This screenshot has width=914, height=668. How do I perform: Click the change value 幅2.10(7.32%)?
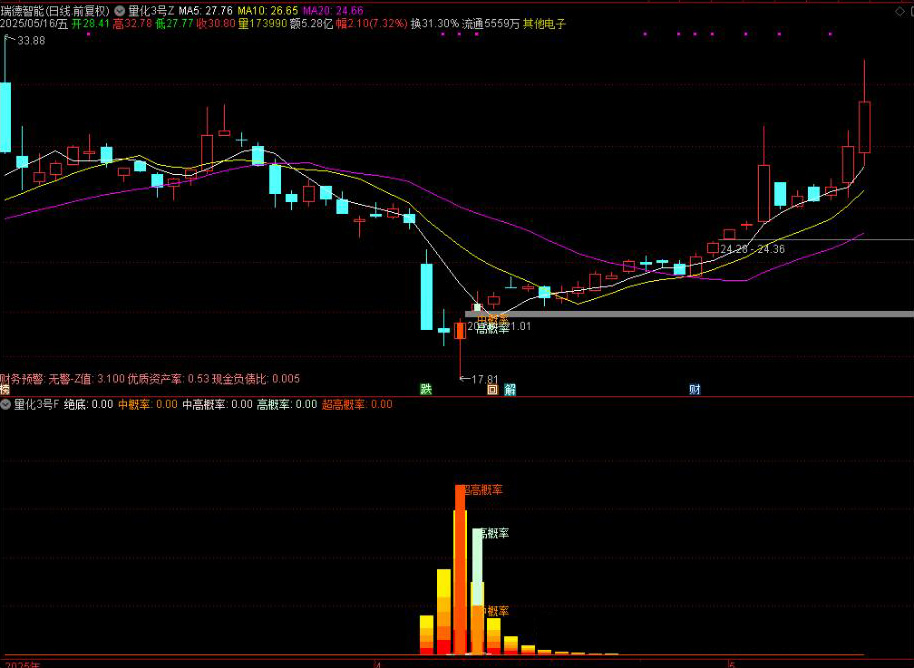(x=372, y=24)
